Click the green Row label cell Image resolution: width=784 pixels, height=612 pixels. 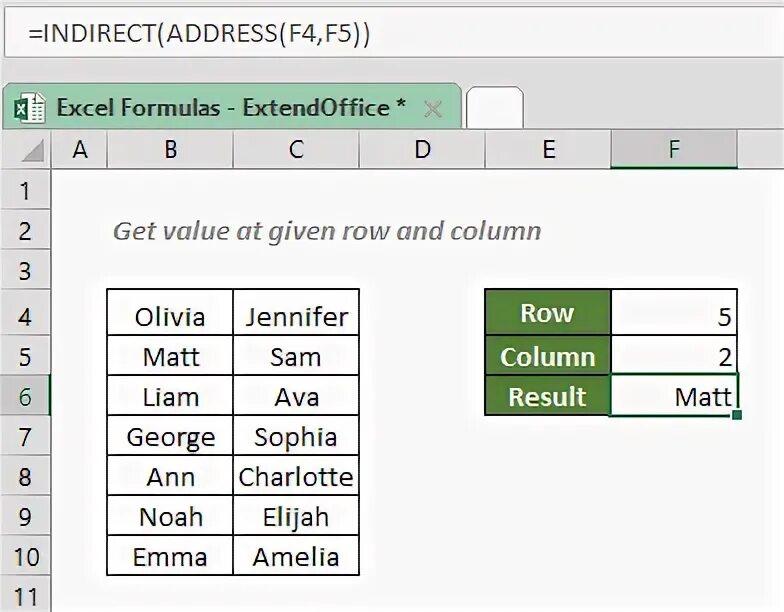547,314
